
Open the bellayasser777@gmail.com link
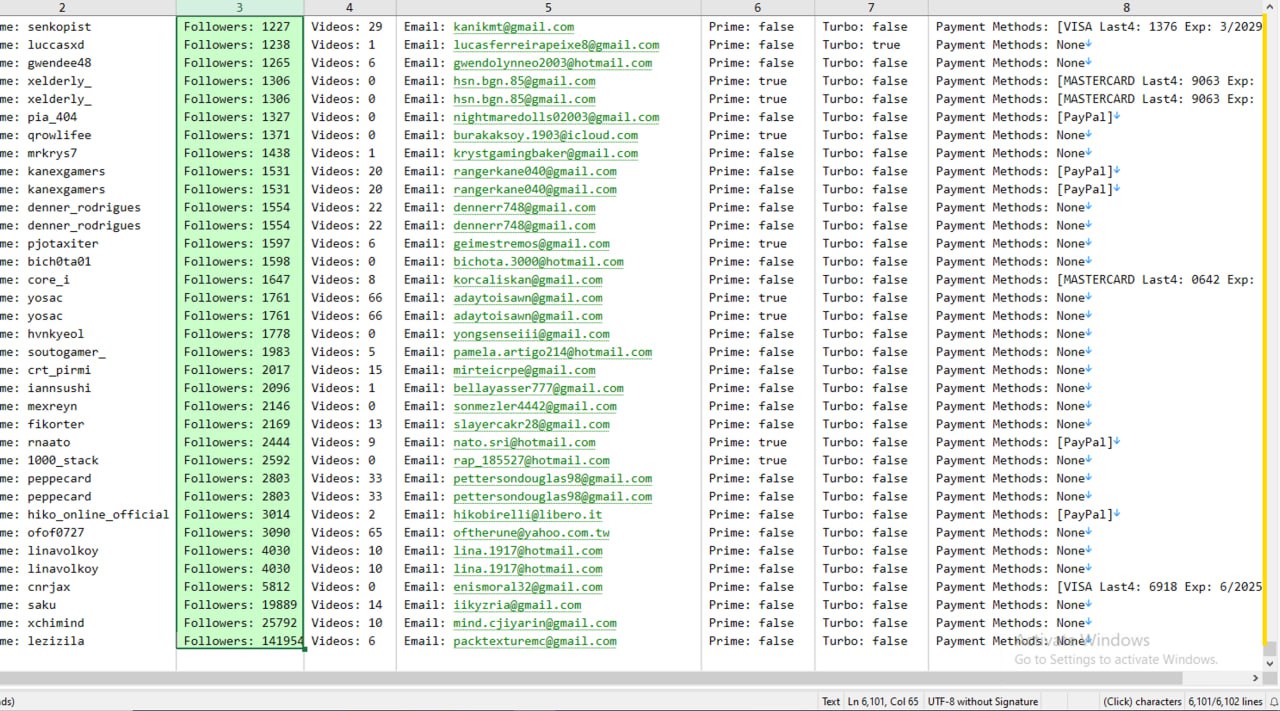tap(538, 388)
